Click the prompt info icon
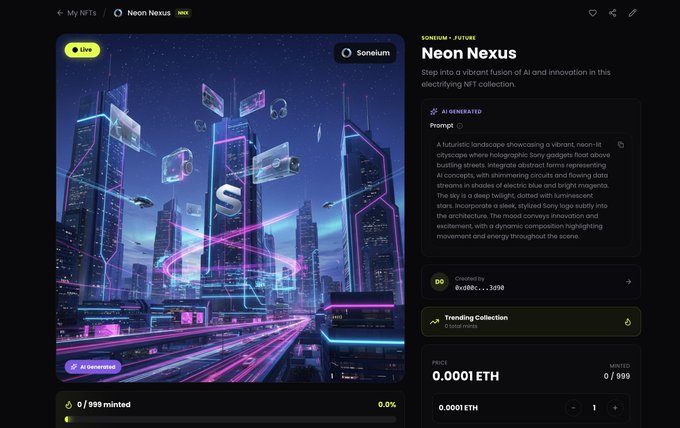Viewport: 680px width, 428px height. [x=460, y=126]
